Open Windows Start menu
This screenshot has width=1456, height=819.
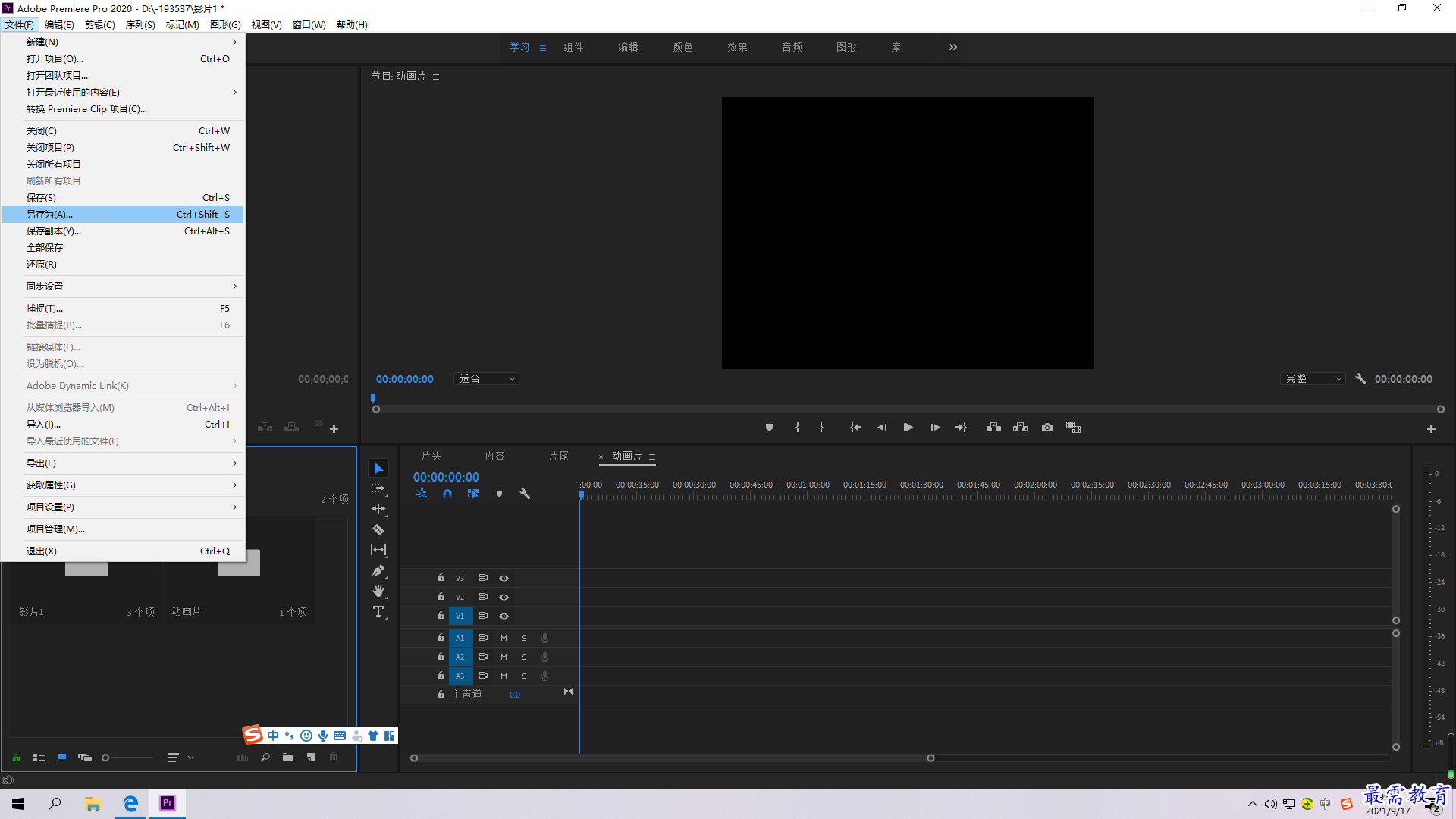point(18,803)
